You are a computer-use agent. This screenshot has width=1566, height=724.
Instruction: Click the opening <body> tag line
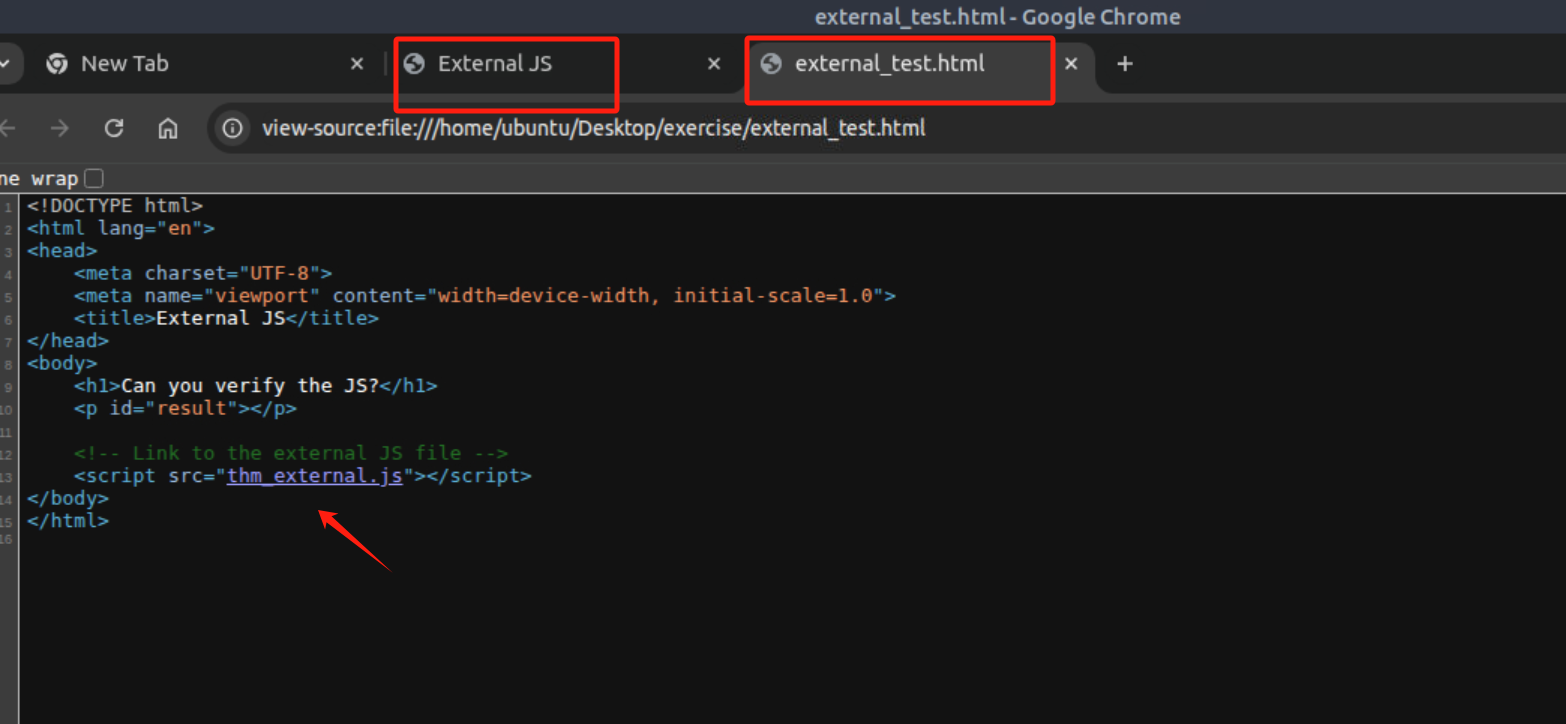pos(62,363)
